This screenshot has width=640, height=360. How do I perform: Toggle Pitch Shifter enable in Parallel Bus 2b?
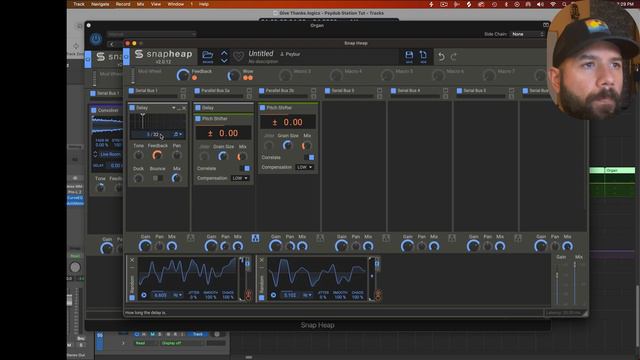[x=262, y=108]
